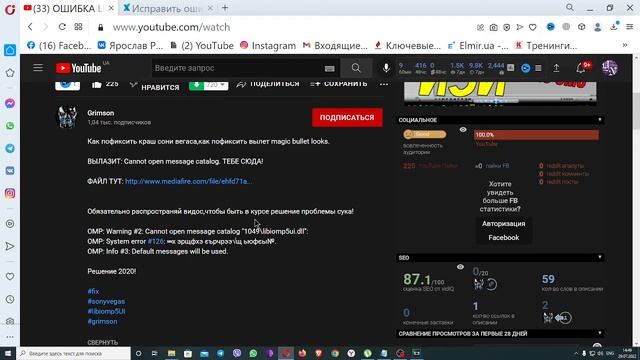The height and width of the screenshot is (360, 640).
Task: Open Opera downloads icon
Action: click(x=614, y=27)
